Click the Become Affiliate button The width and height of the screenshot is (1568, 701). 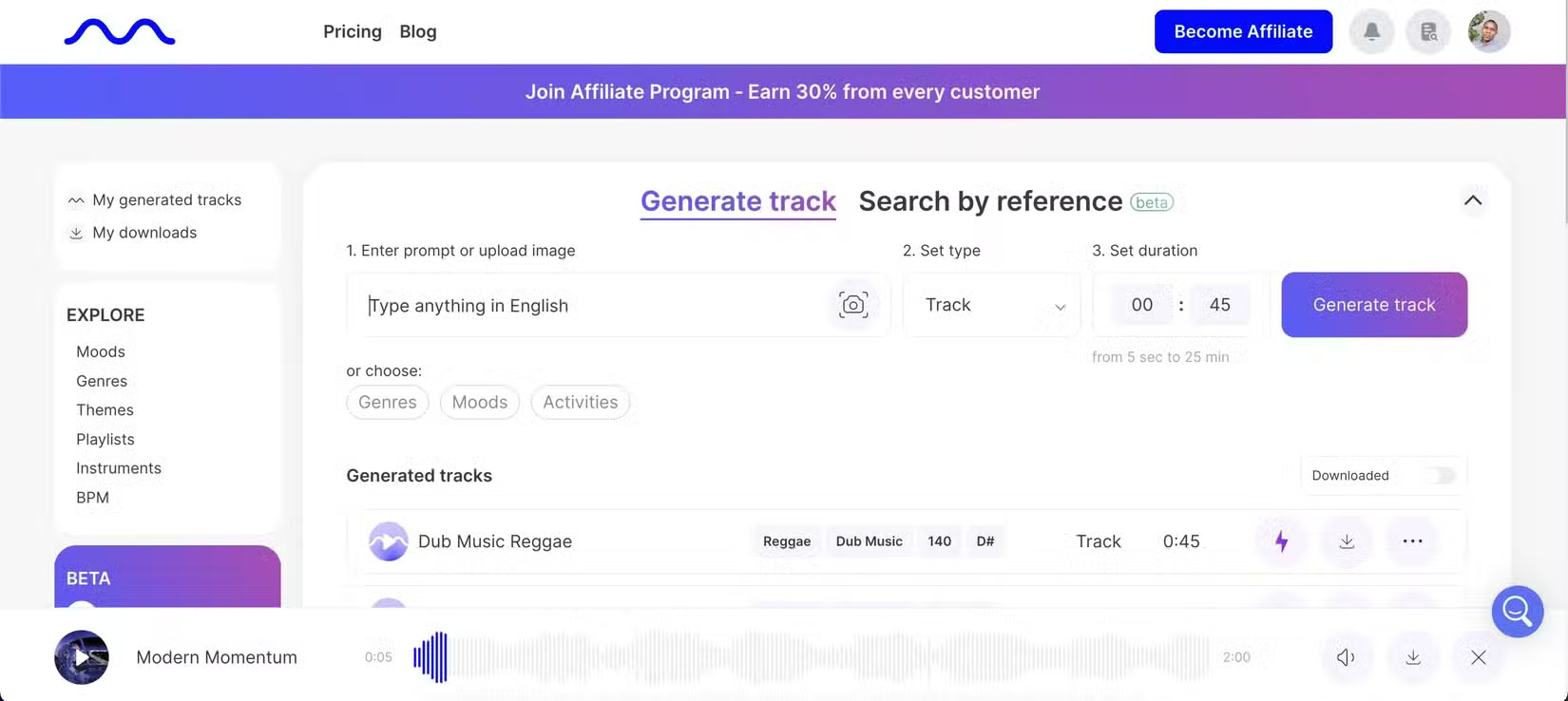1243,31
